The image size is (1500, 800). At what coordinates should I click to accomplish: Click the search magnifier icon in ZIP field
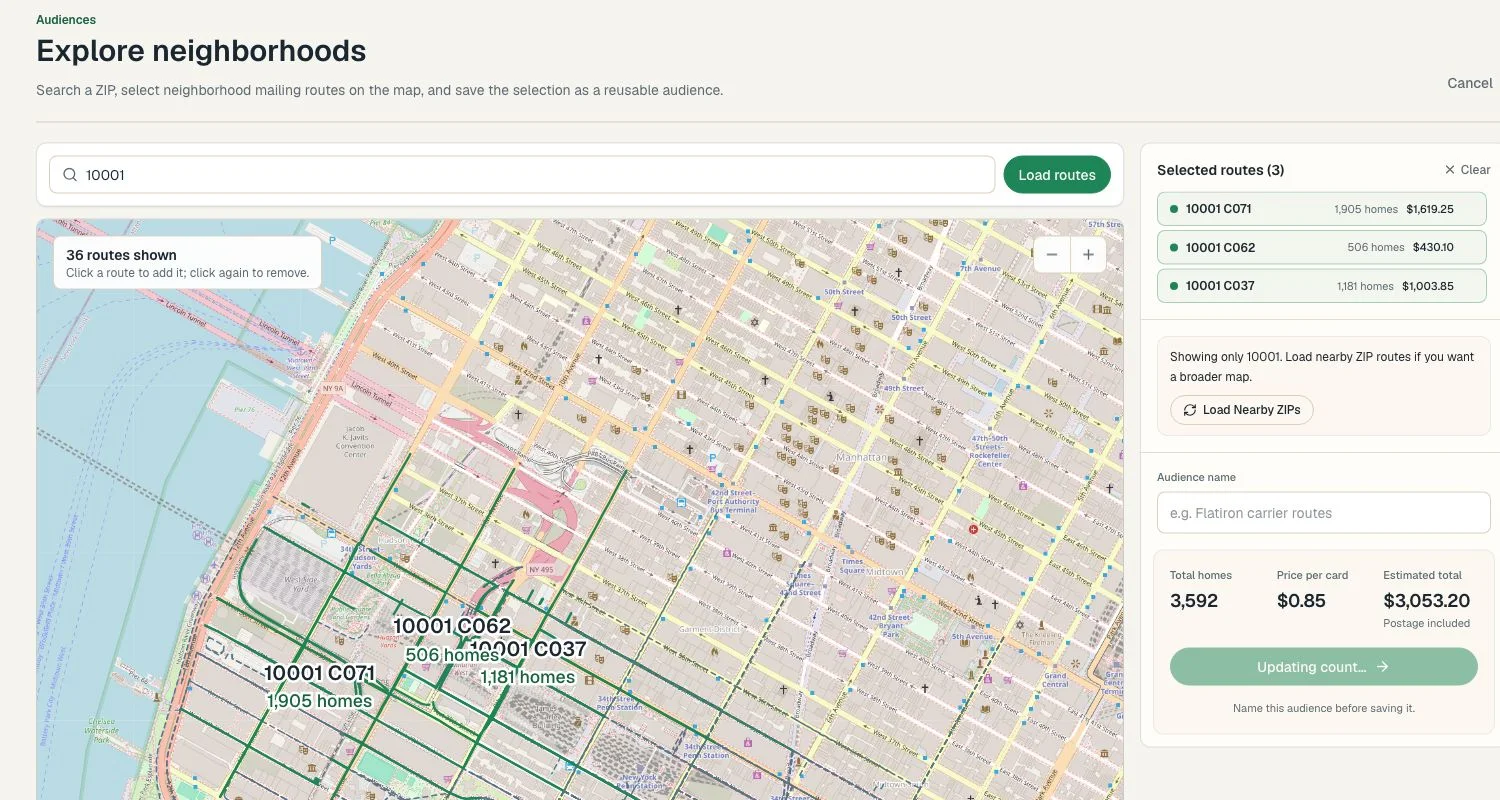(x=70, y=175)
